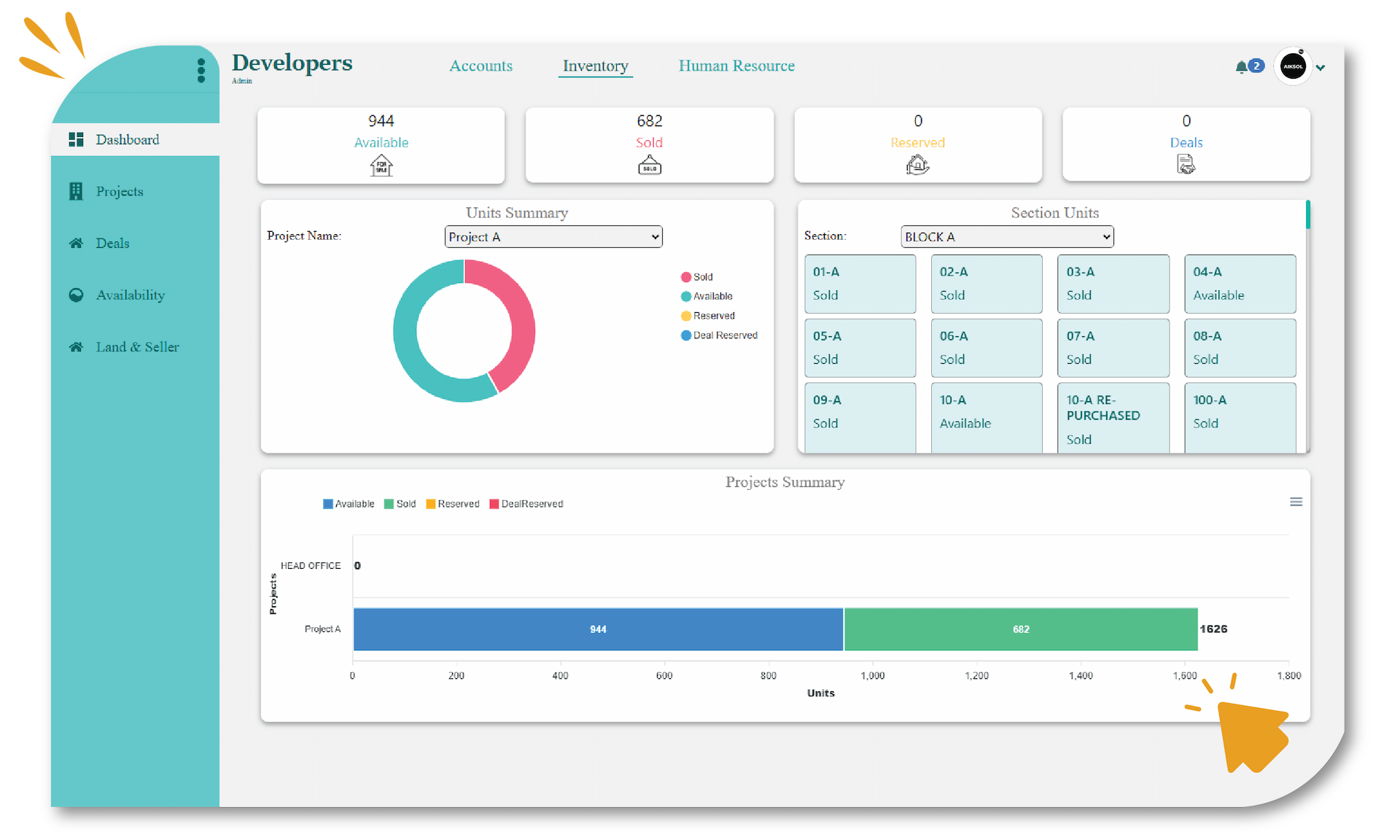Expand the profile chevron menu
Screen dimensions: 1400x840
[x=1321, y=68]
